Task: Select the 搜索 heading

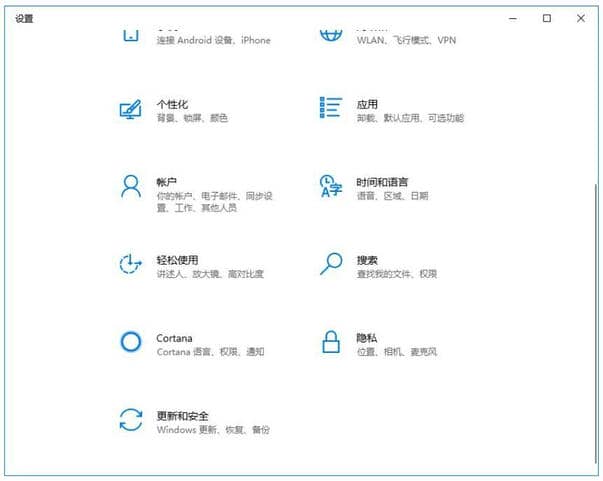Action: 367,260
